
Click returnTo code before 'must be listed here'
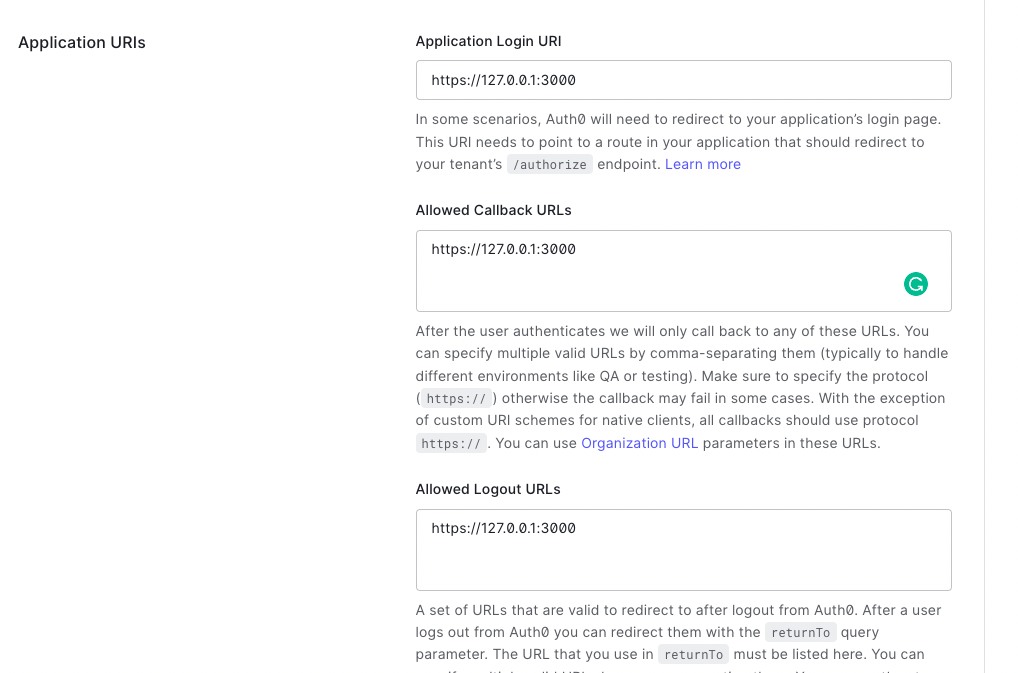[693, 655]
